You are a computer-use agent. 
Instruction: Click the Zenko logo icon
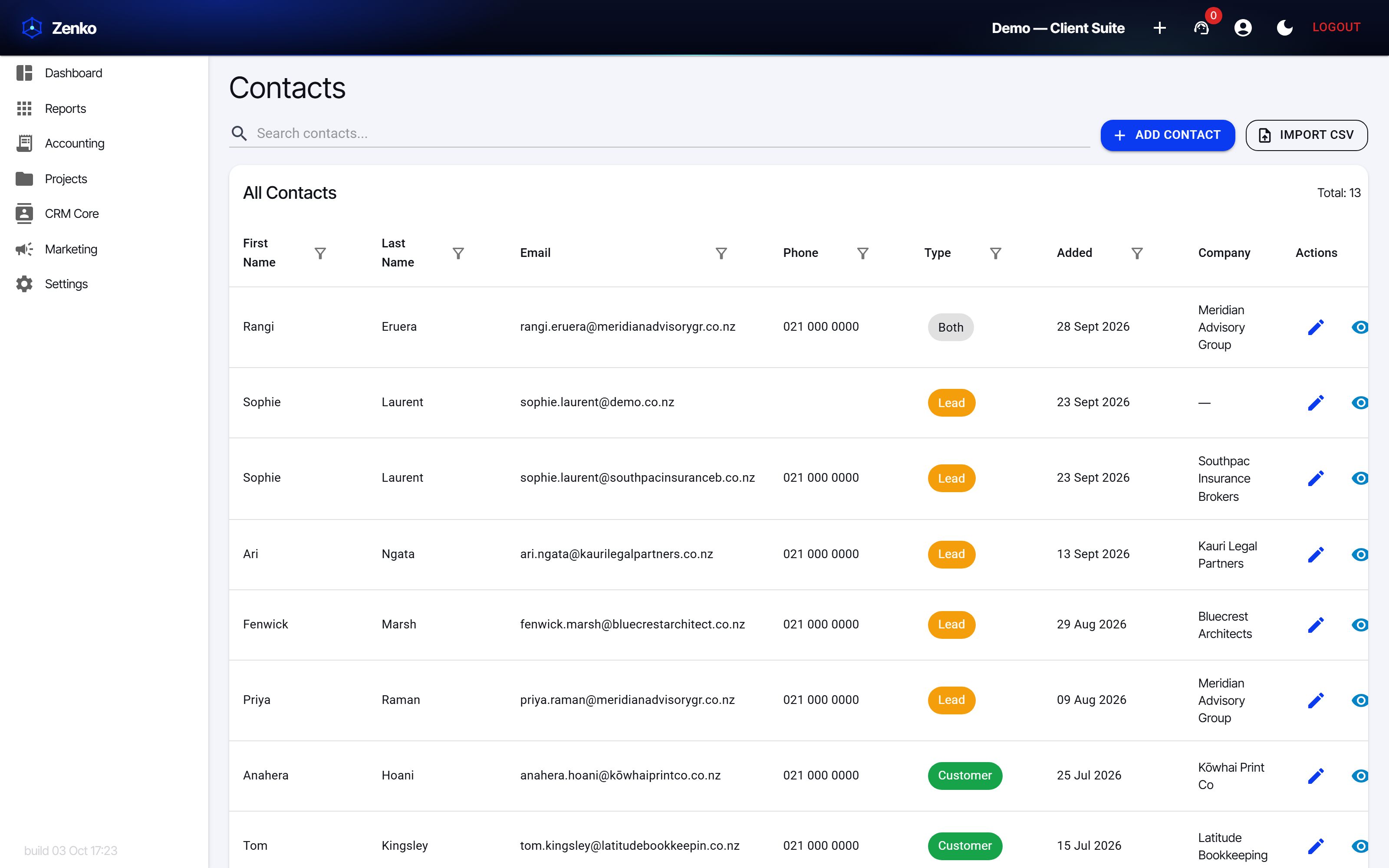pos(32,27)
